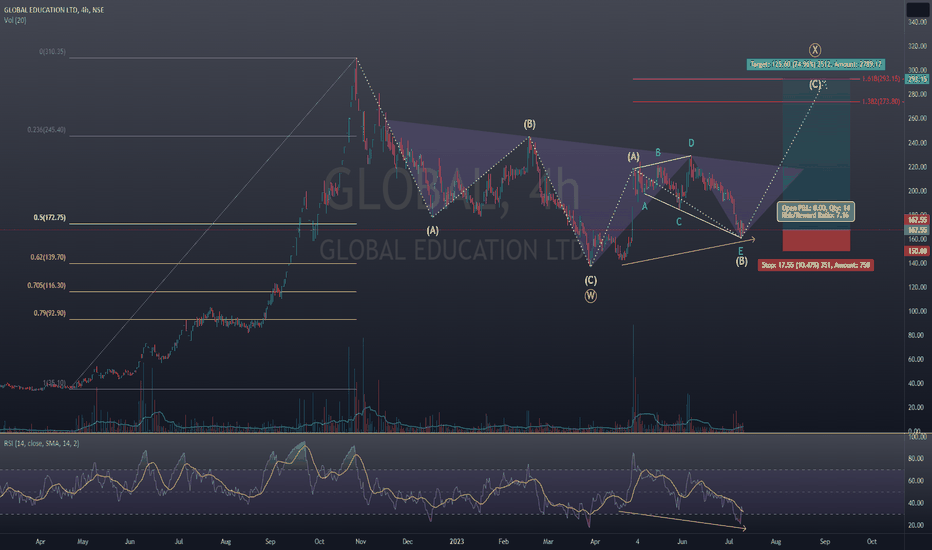Select the May marker on time axis
The image size is (932, 550).
tap(83, 542)
